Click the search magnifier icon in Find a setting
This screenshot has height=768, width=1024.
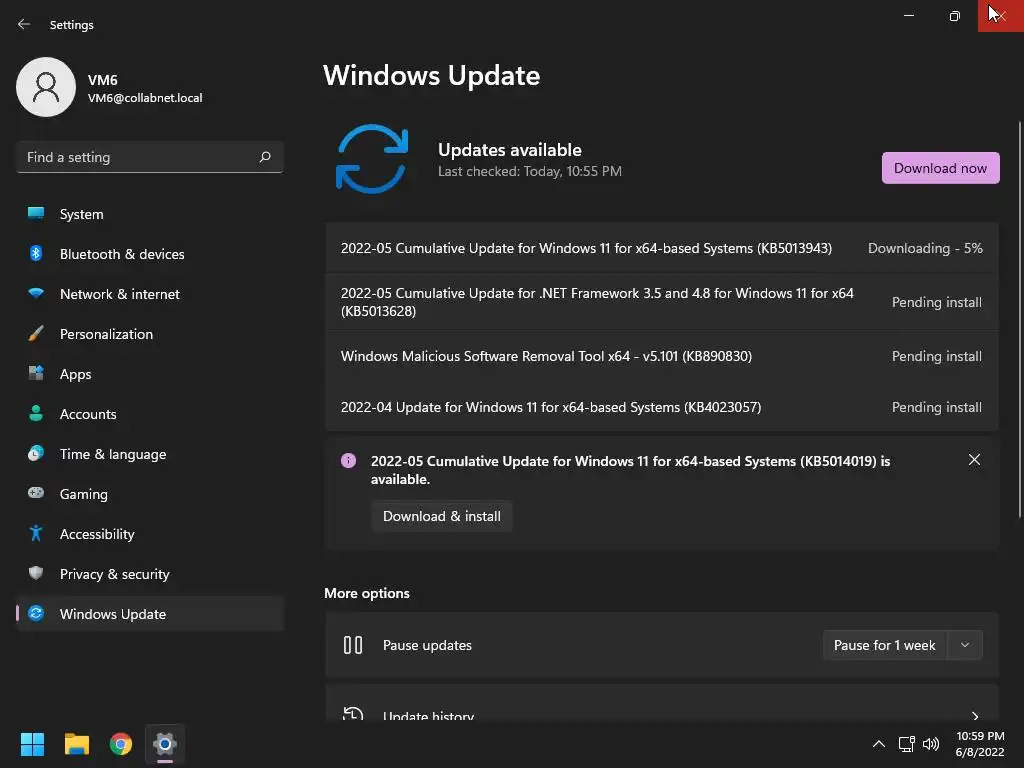click(264, 157)
